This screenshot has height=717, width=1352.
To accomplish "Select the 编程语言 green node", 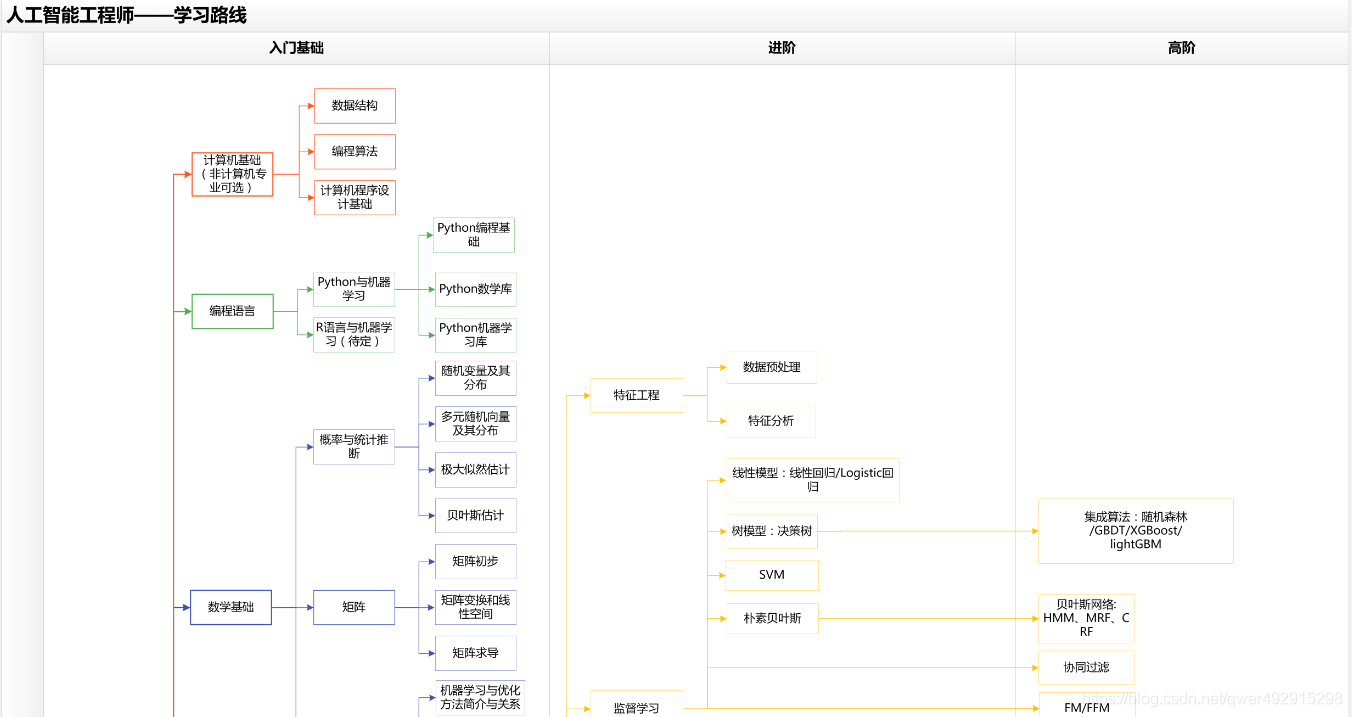I will [x=232, y=311].
